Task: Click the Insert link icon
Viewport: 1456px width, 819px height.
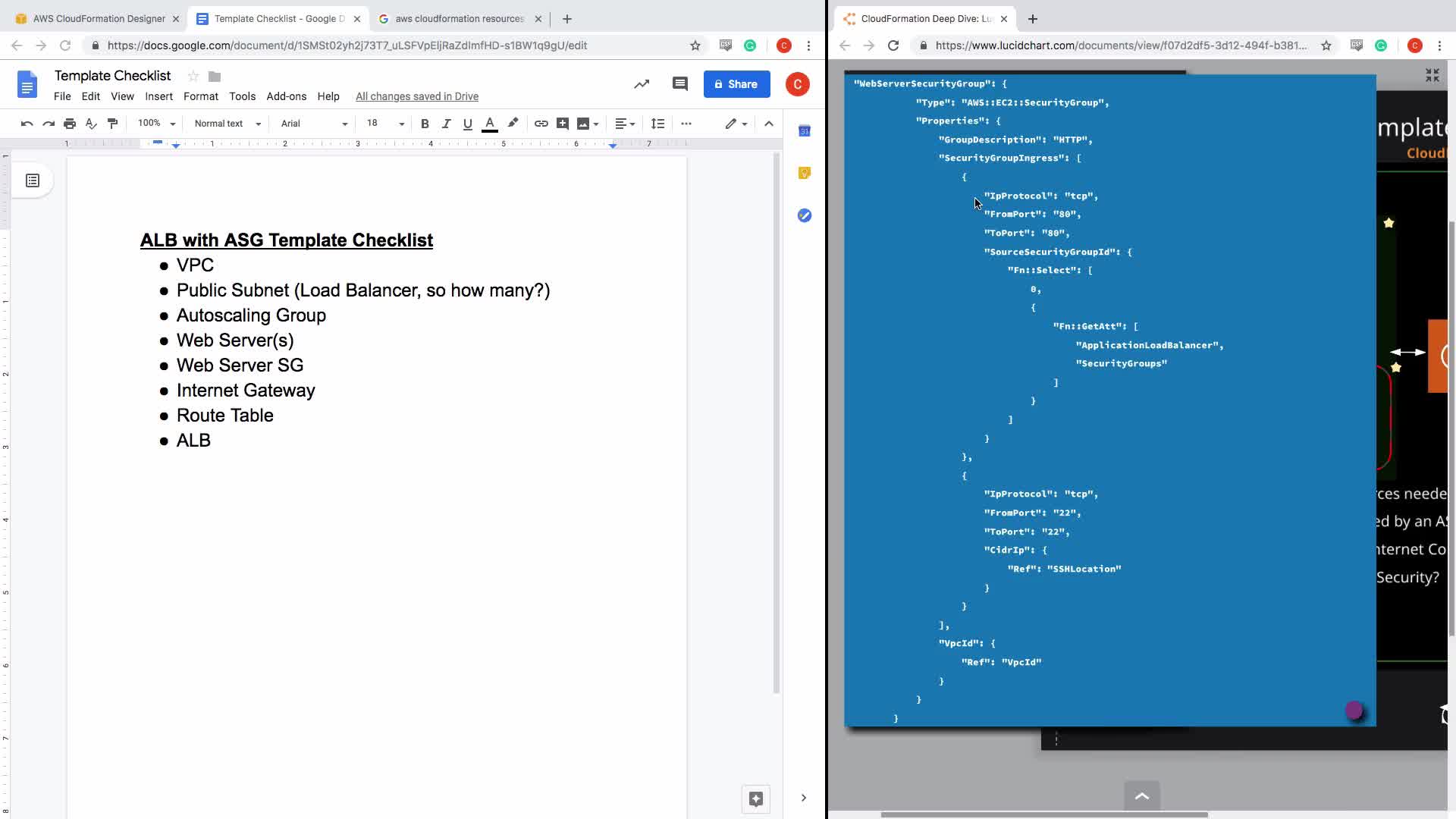Action: coord(541,124)
